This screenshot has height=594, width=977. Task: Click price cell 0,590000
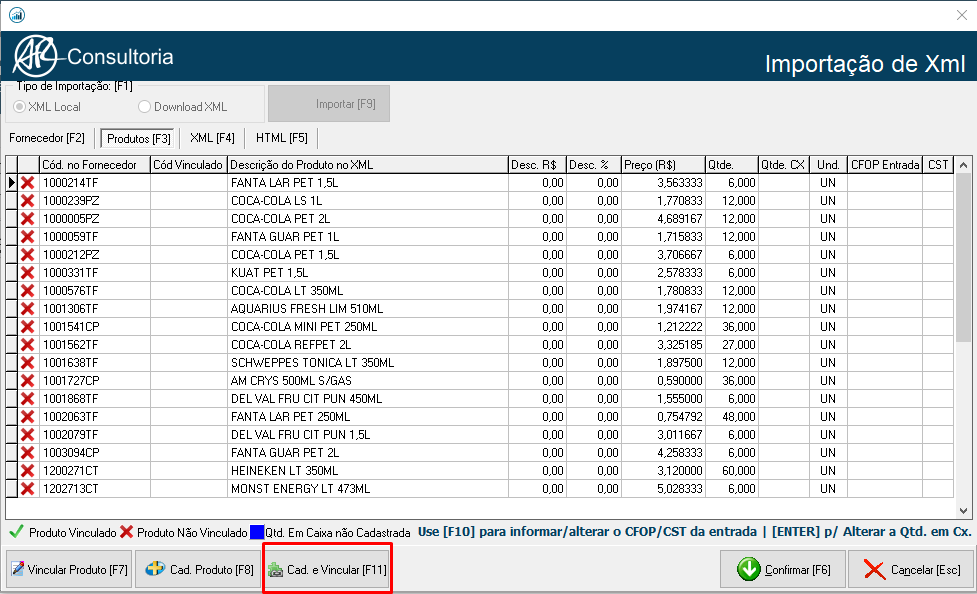pos(663,381)
